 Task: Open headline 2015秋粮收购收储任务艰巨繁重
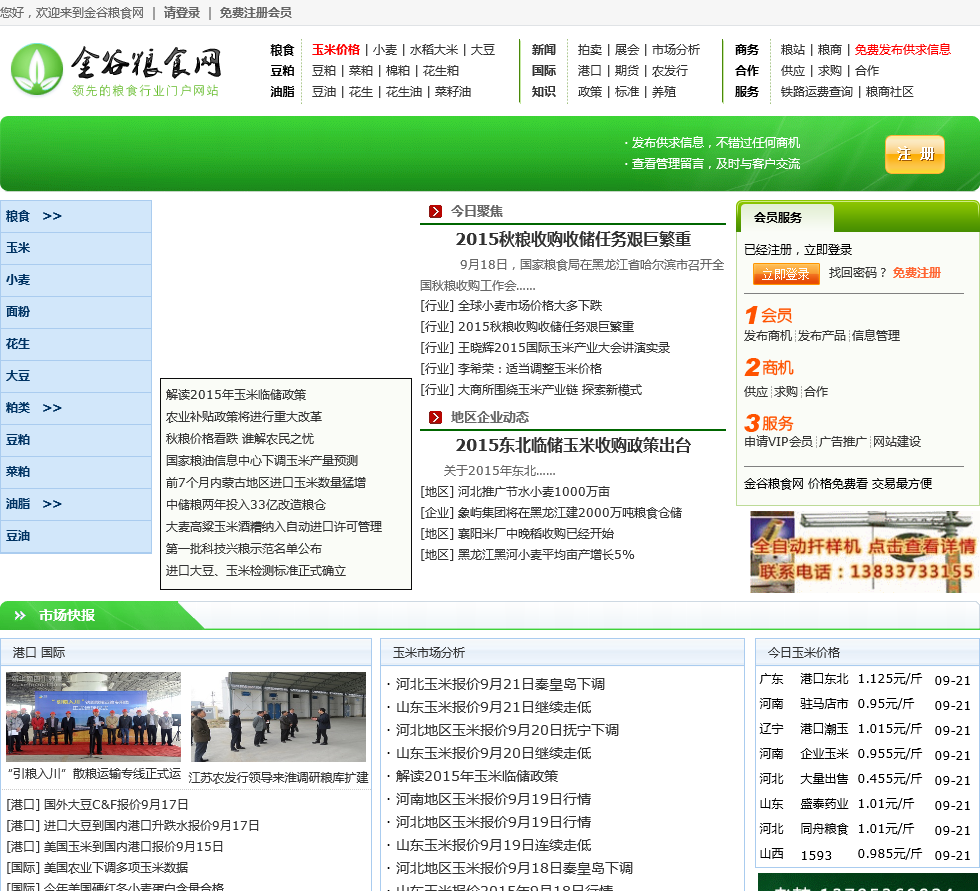coord(573,239)
